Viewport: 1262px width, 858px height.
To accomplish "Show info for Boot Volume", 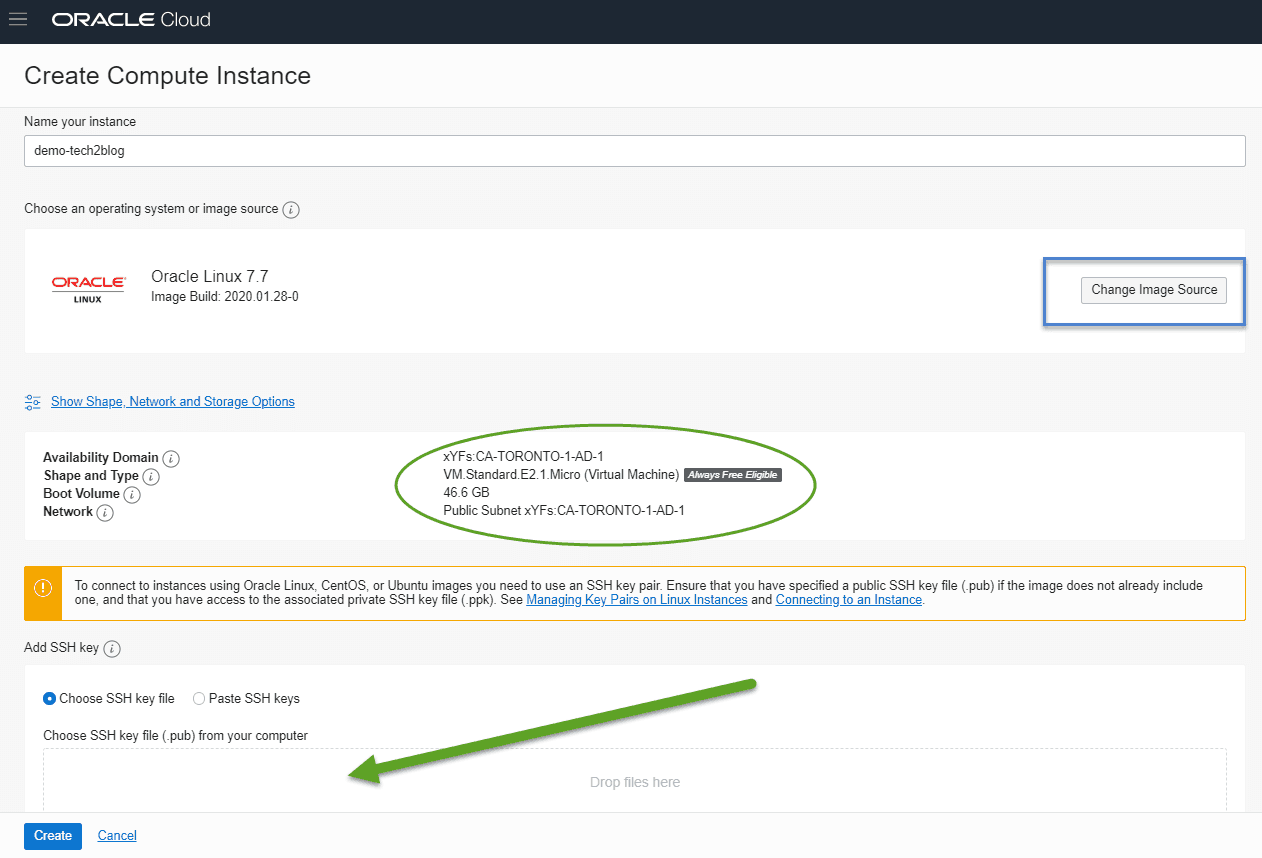I will [x=132, y=495].
